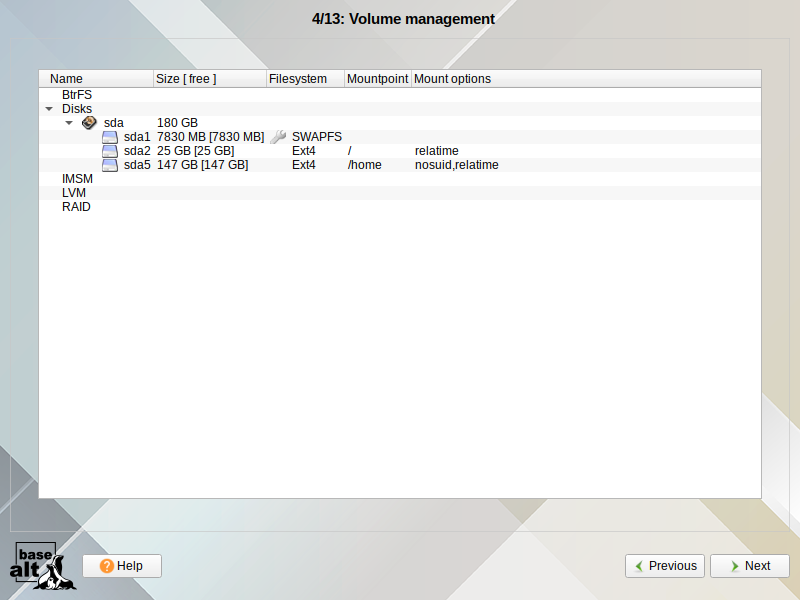Click the 4/13: Volume management title
The width and height of the screenshot is (800, 600).
click(x=403, y=19)
